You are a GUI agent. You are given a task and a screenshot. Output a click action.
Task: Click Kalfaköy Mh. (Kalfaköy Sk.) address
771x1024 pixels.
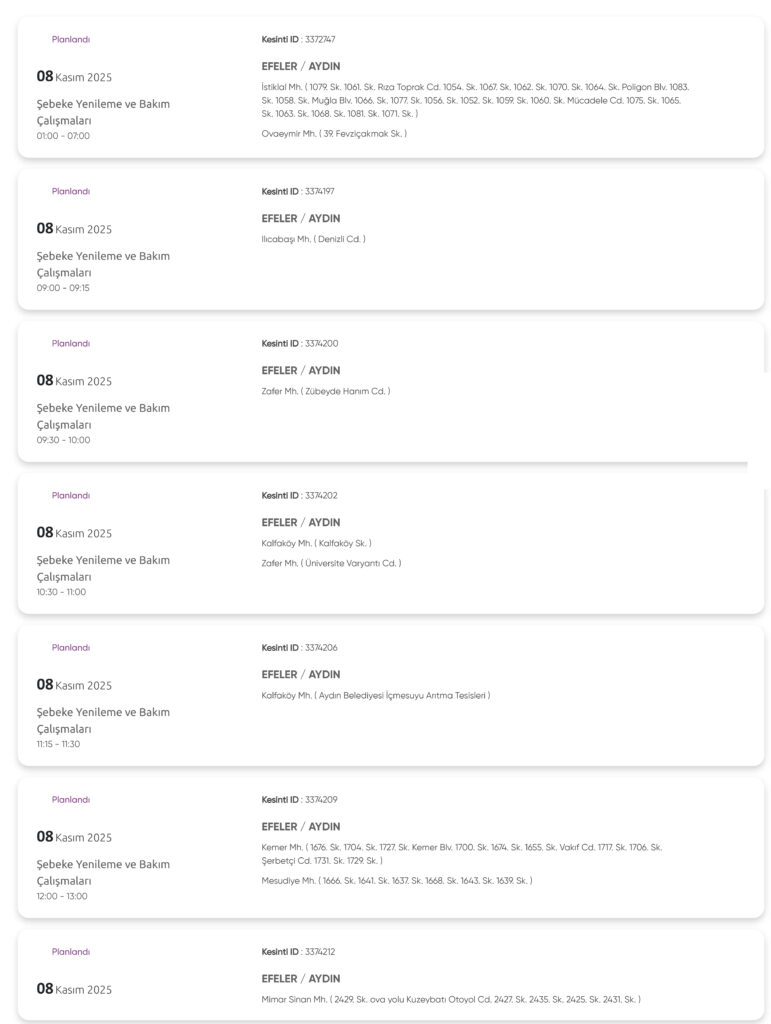pyautogui.click(x=316, y=544)
